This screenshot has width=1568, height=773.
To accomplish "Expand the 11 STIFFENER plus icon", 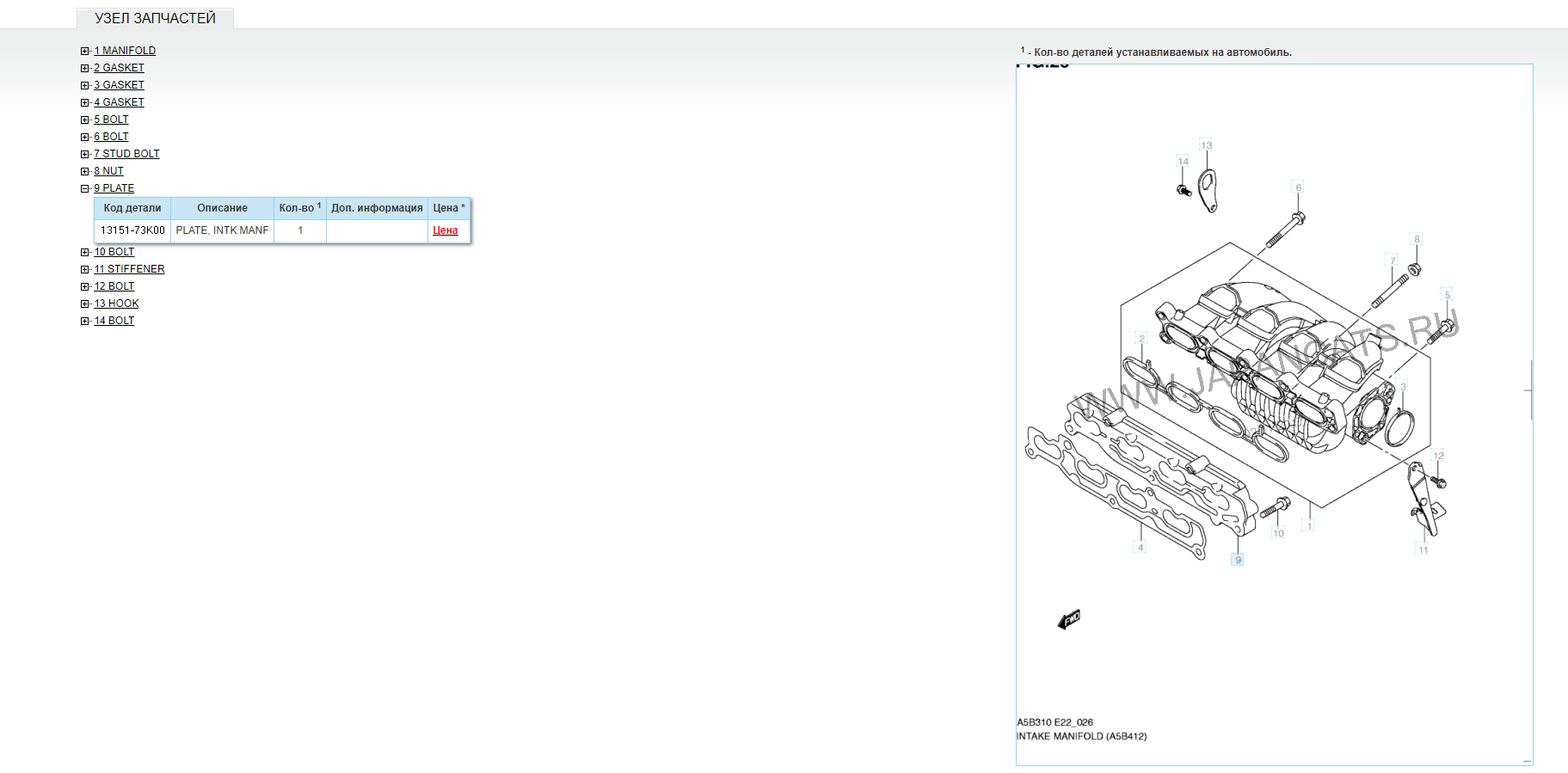I will click(85, 269).
